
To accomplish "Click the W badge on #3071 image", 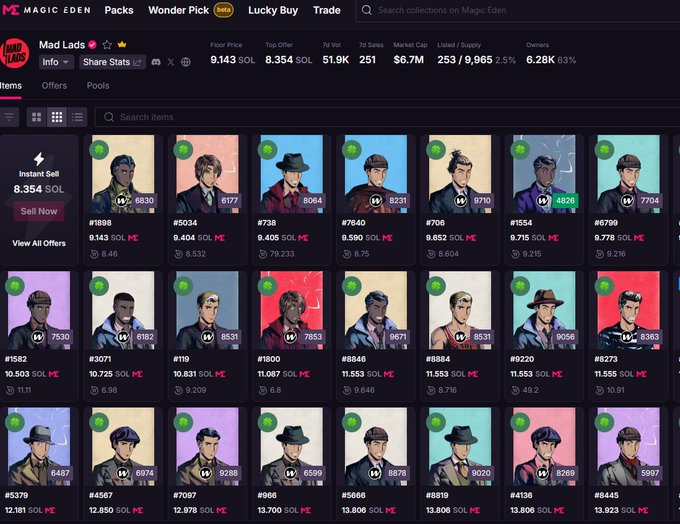I will tap(123, 337).
